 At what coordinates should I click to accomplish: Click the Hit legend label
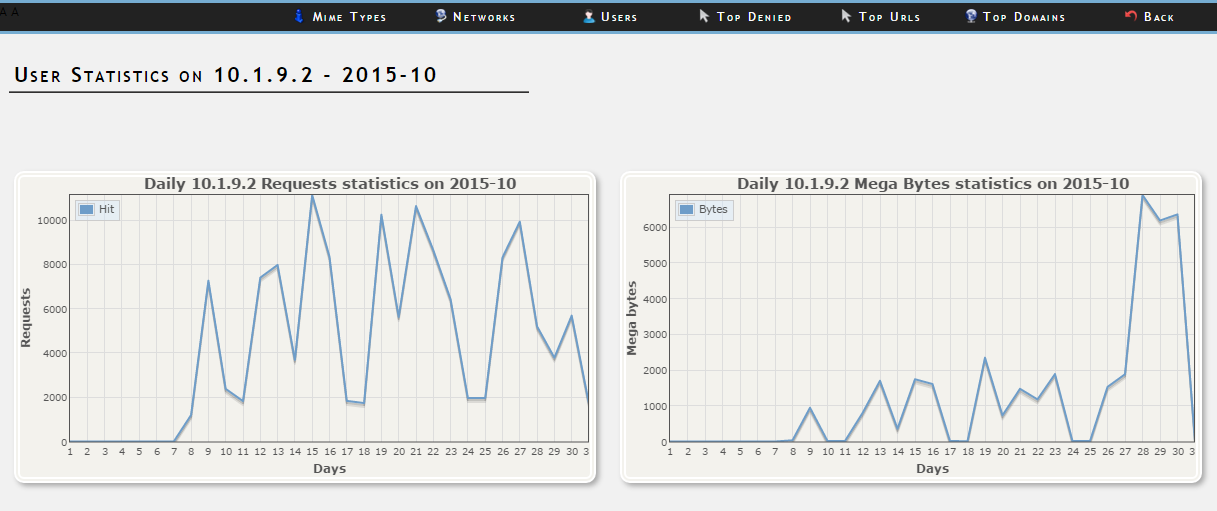click(106, 209)
